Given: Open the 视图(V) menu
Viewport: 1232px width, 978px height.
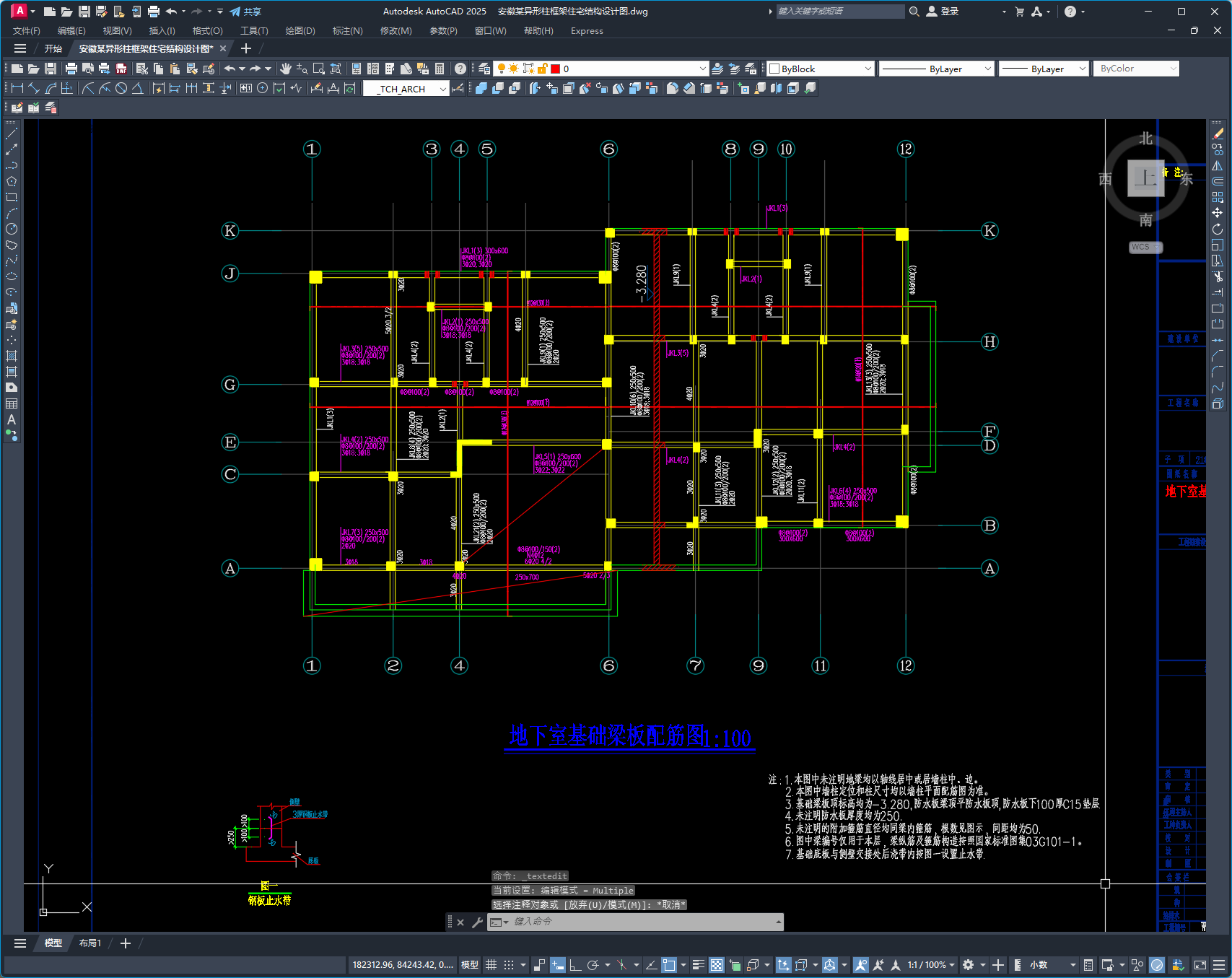Looking at the screenshot, I should click(x=117, y=31).
